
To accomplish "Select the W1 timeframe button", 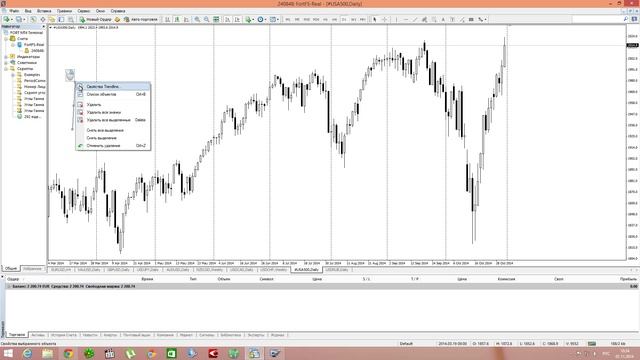I will pyautogui.click(x=353, y=19).
